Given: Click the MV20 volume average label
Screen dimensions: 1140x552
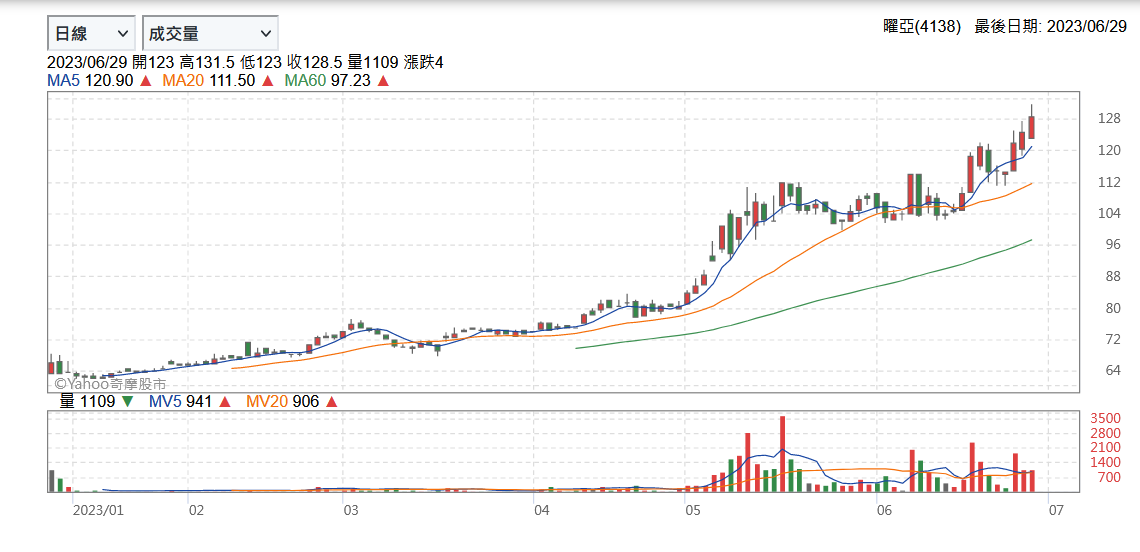Looking at the screenshot, I should pyautogui.click(x=268, y=402).
